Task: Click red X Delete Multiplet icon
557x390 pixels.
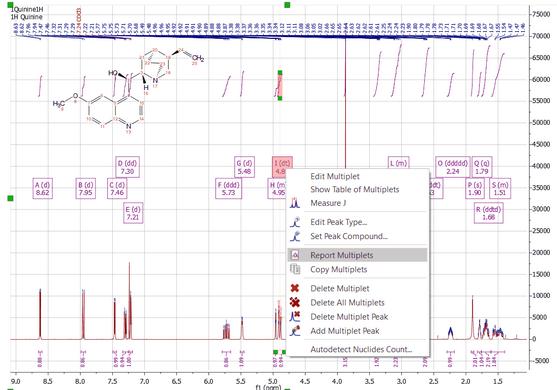Action: (x=295, y=288)
